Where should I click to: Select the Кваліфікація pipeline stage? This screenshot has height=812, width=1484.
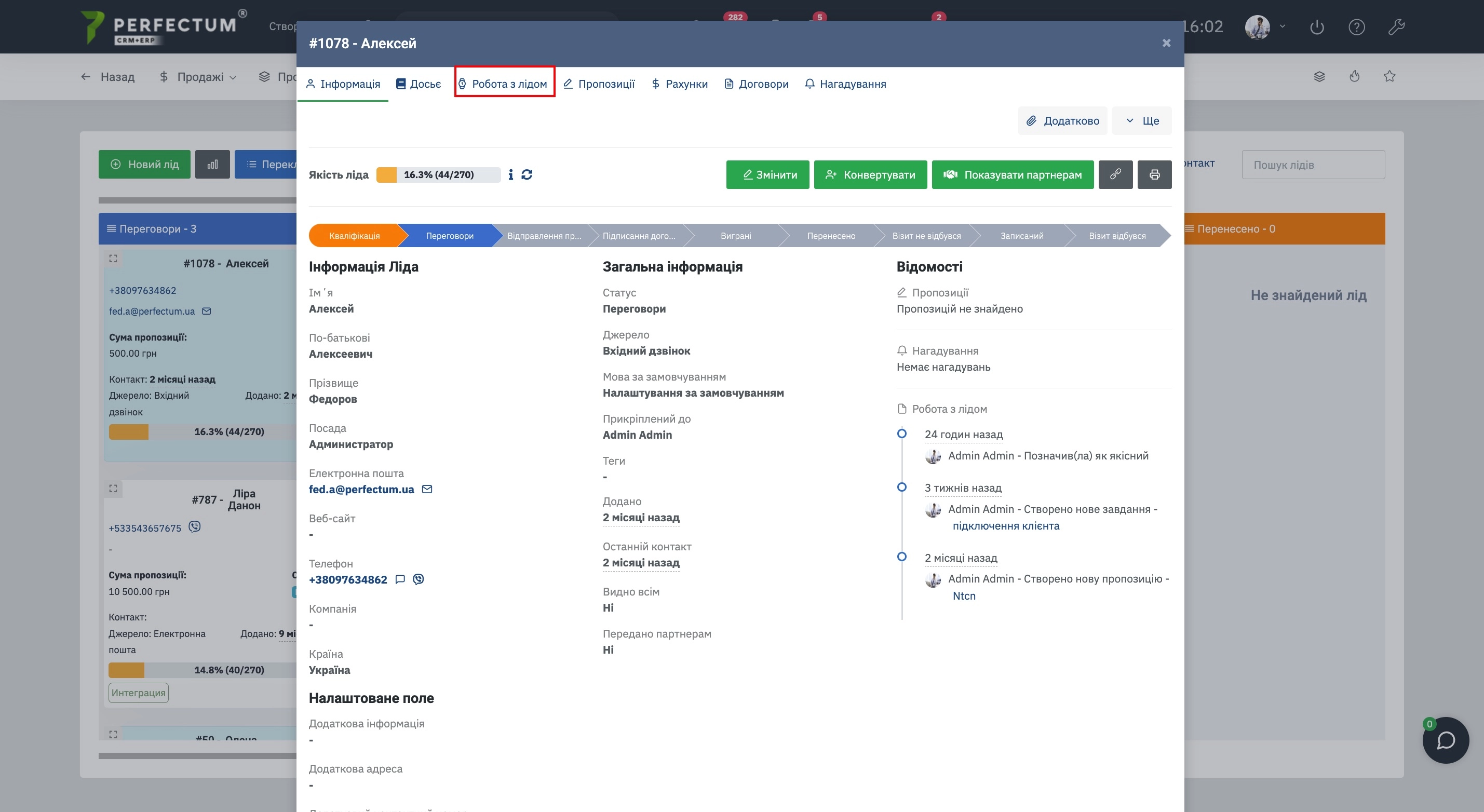(x=354, y=236)
